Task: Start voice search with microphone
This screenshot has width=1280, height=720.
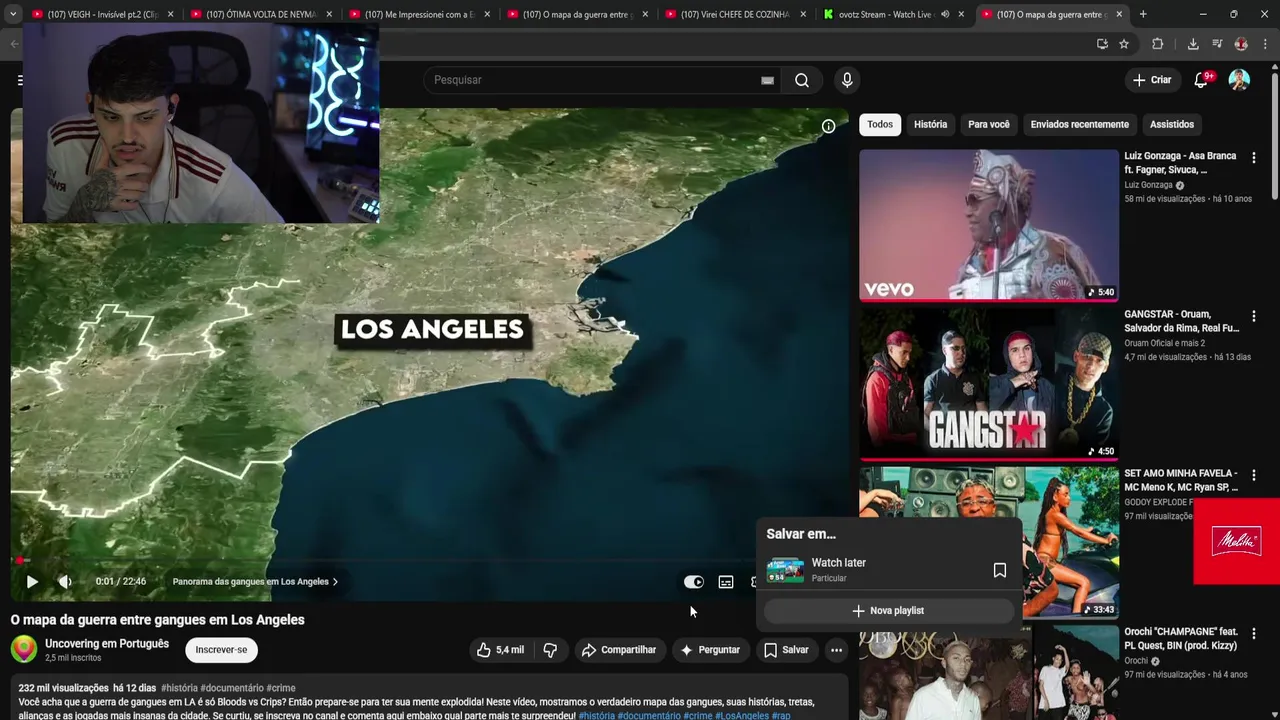Action: [847, 80]
